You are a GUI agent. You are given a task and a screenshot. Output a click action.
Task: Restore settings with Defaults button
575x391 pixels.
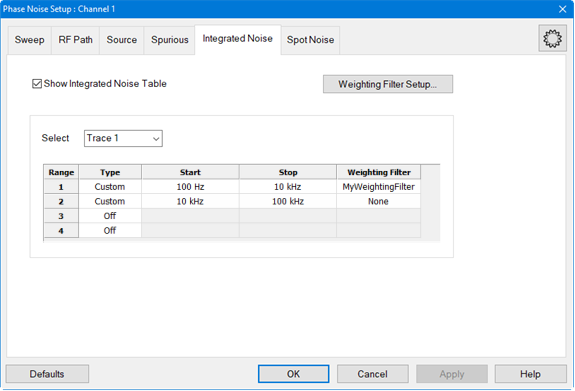pyautogui.click(x=47, y=374)
